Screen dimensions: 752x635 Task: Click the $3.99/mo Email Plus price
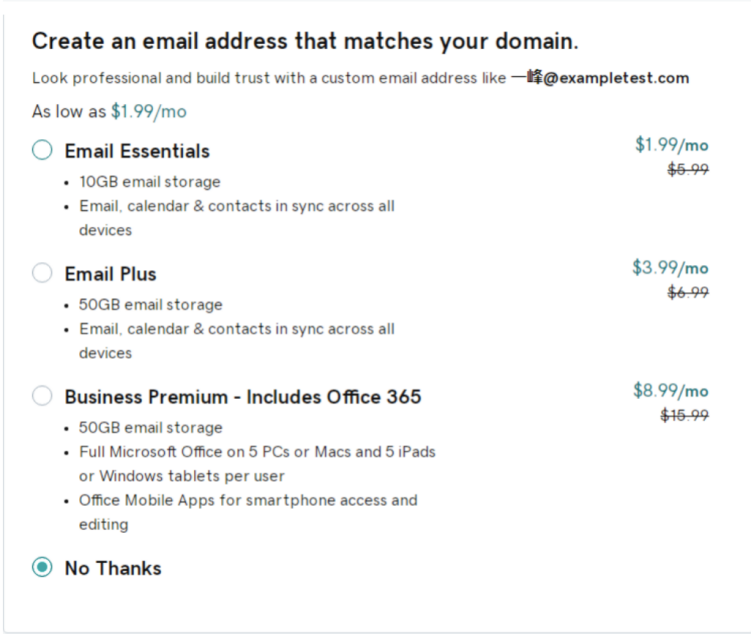pyautogui.click(x=670, y=268)
